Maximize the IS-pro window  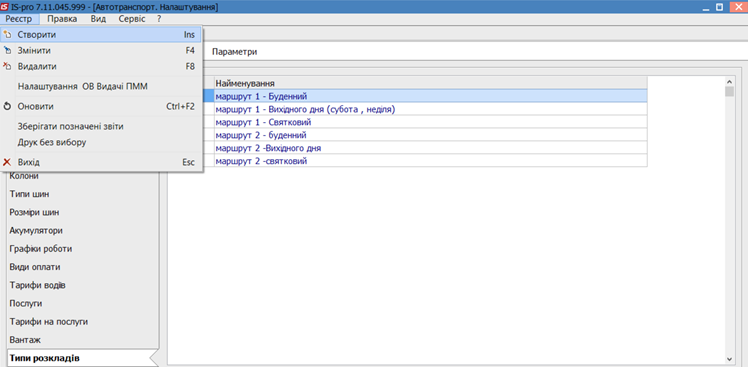[720, 7]
